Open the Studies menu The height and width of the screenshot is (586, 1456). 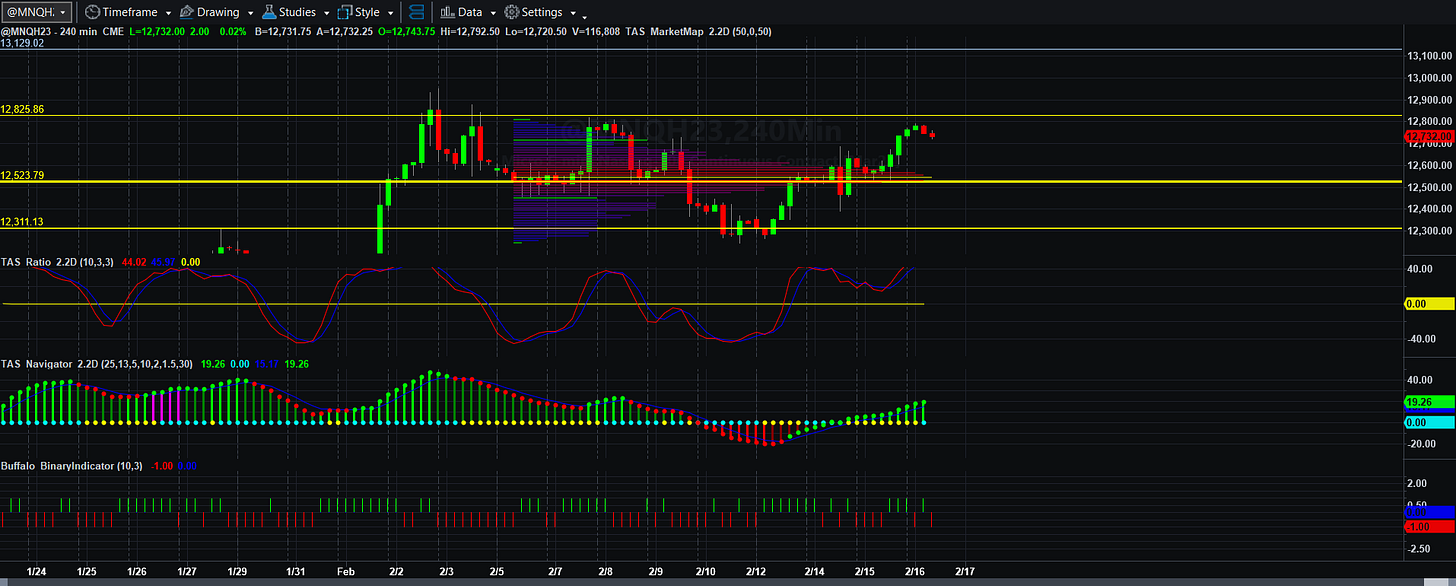coord(297,12)
